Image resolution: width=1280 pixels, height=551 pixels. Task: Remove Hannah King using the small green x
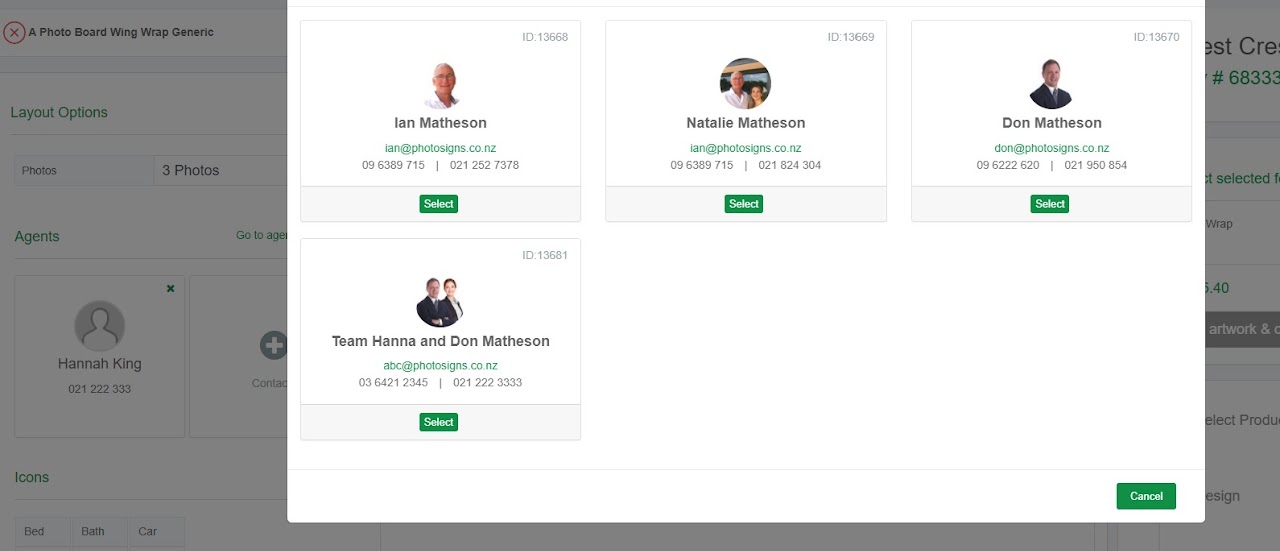[x=170, y=288]
